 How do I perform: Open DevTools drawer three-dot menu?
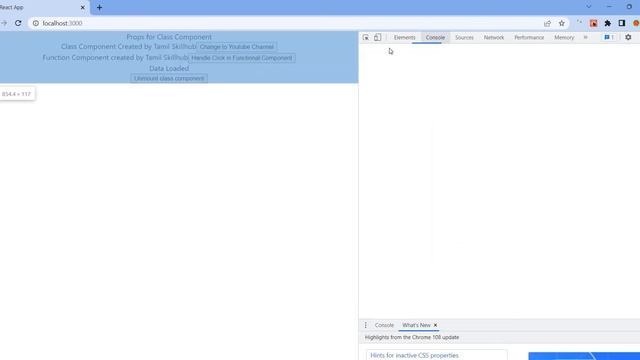366,325
